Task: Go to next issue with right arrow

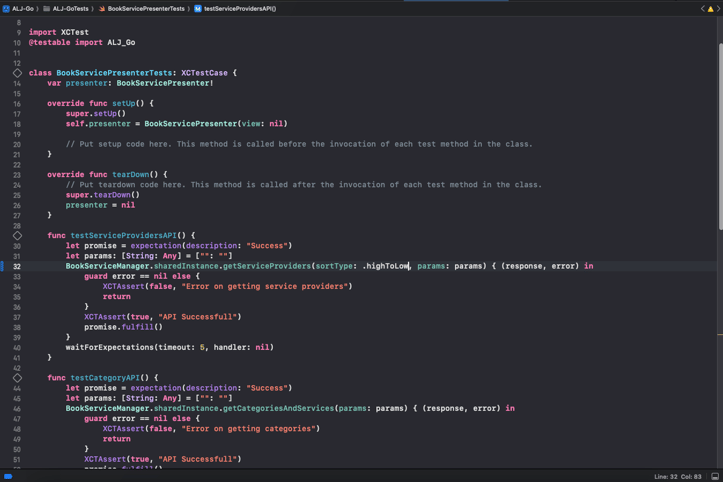Action: point(718,9)
